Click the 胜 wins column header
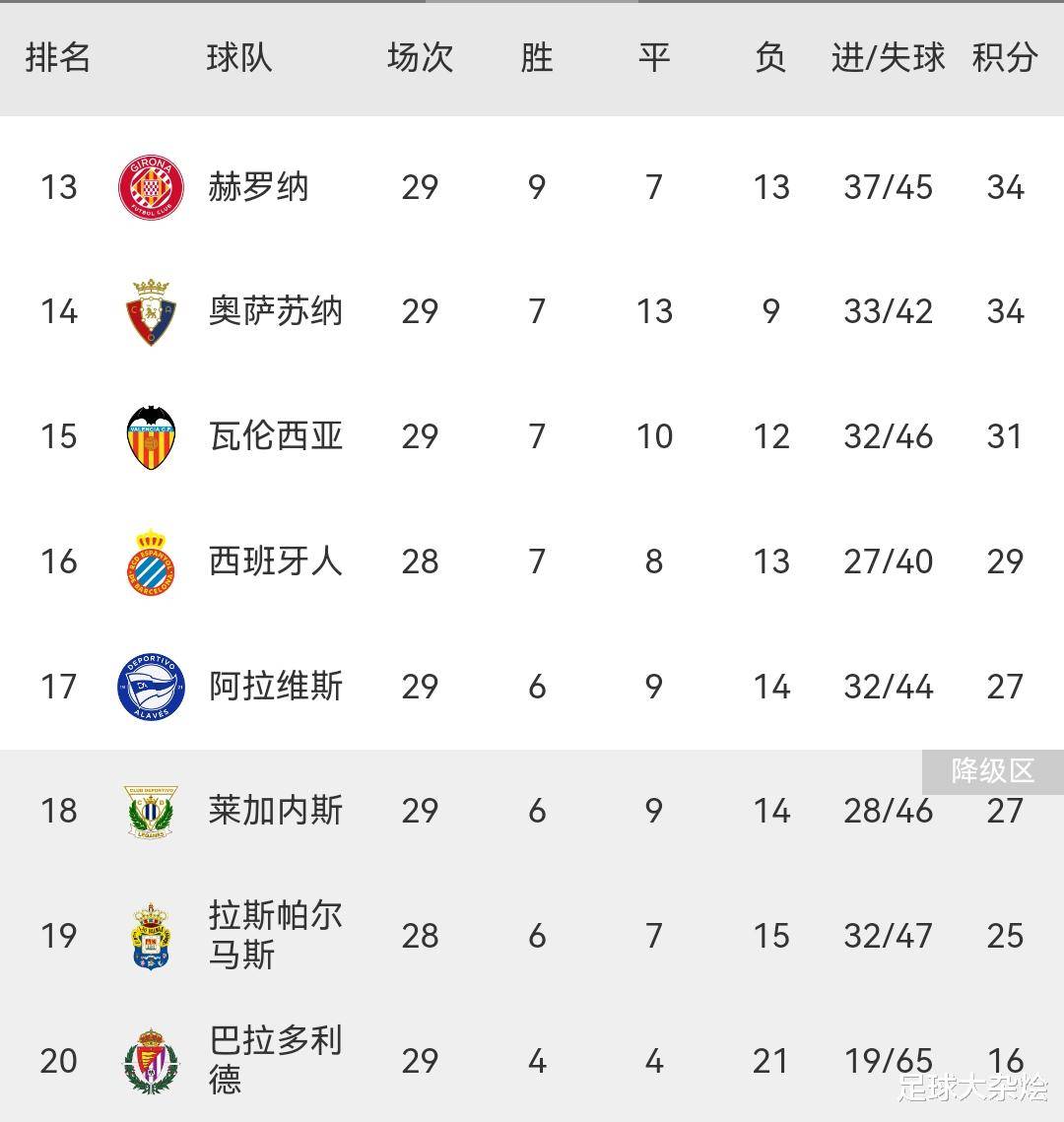 point(536,58)
